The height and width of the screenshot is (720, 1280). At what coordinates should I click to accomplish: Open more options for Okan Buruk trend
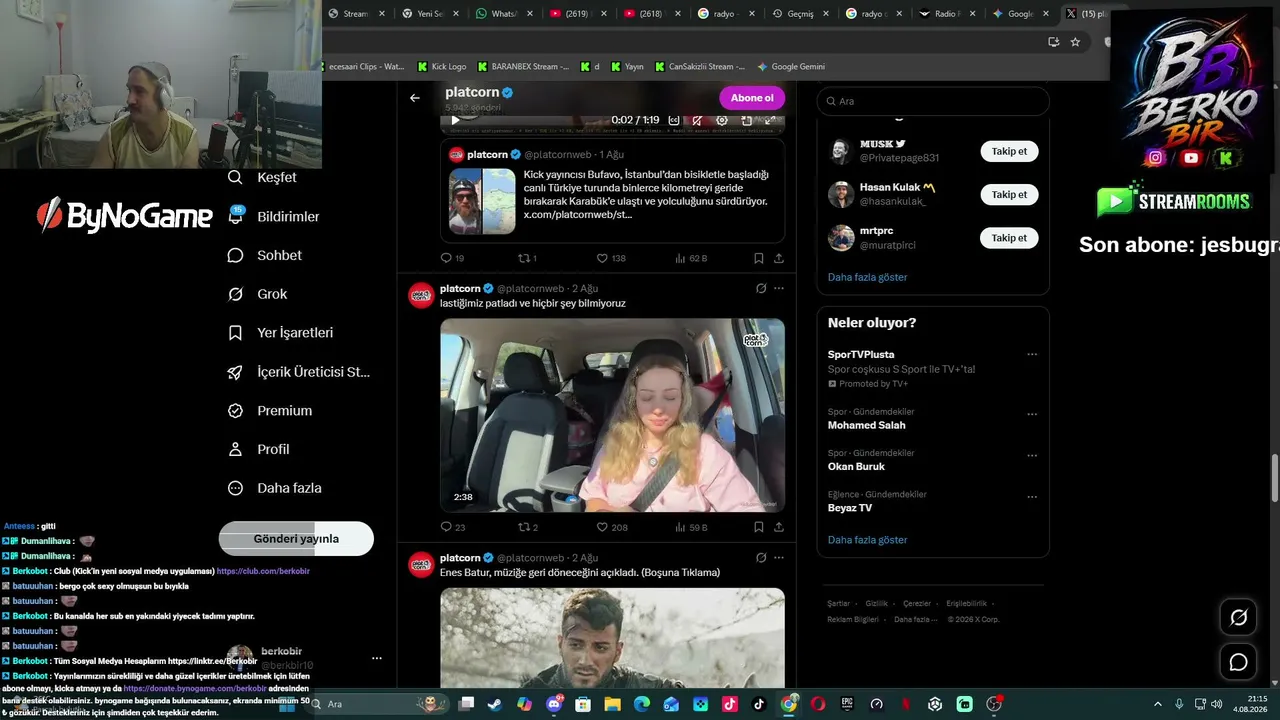point(1032,455)
